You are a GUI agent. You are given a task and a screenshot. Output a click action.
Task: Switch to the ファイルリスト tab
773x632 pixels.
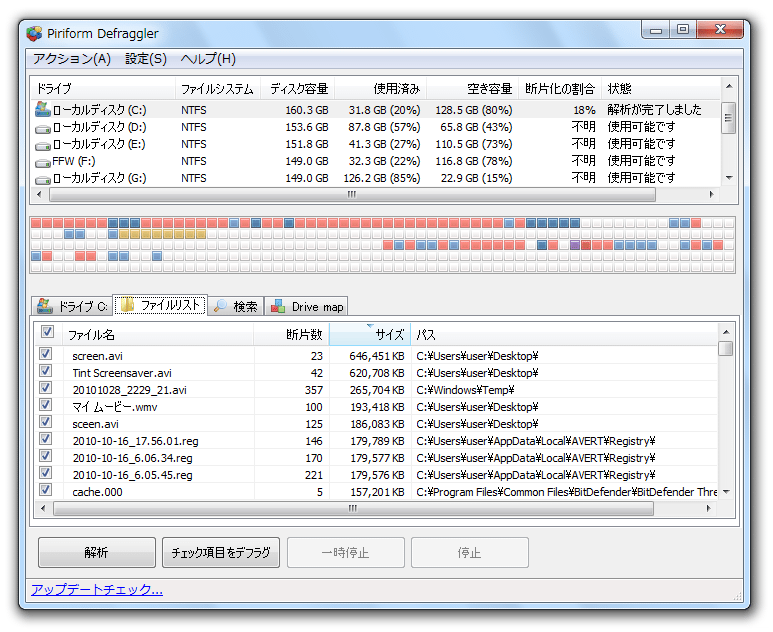coord(161,305)
